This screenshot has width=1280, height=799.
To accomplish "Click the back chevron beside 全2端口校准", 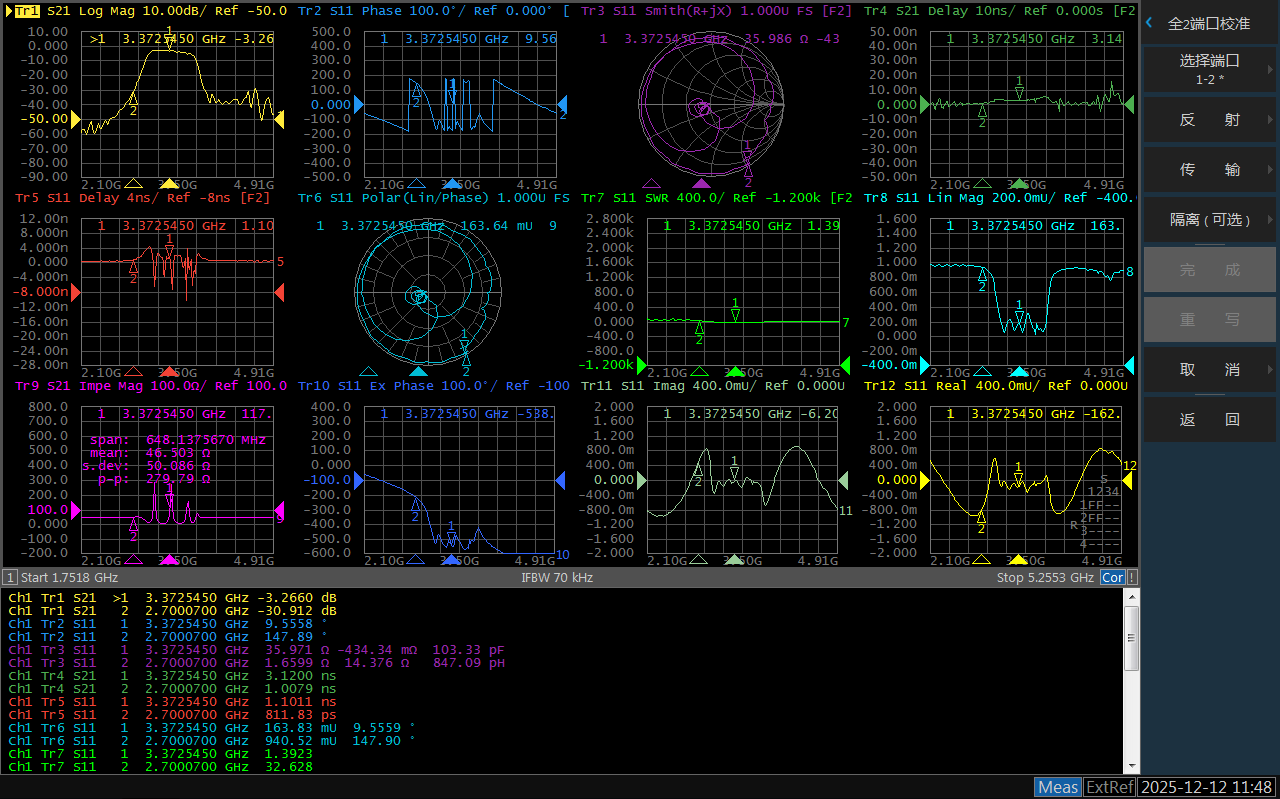I will 1149,22.
